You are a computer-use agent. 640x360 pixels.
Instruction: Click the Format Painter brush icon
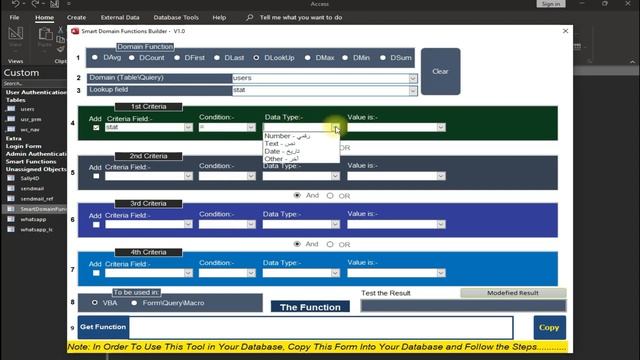click(x=60, y=49)
